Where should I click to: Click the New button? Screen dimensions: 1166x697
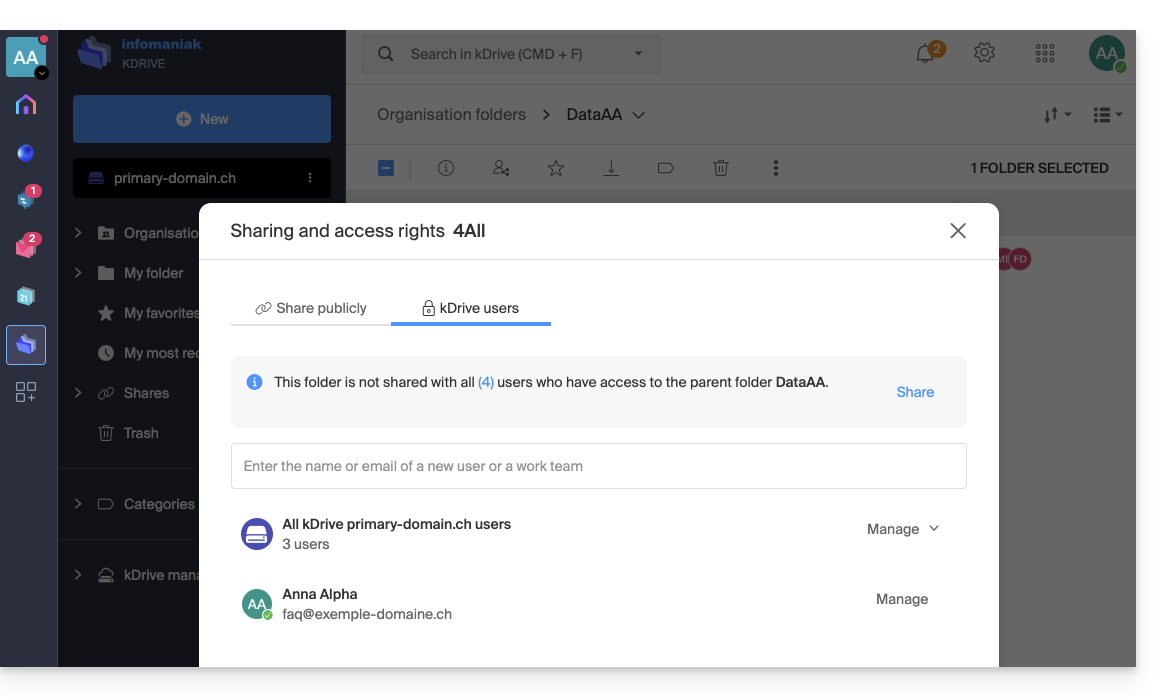[202, 119]
